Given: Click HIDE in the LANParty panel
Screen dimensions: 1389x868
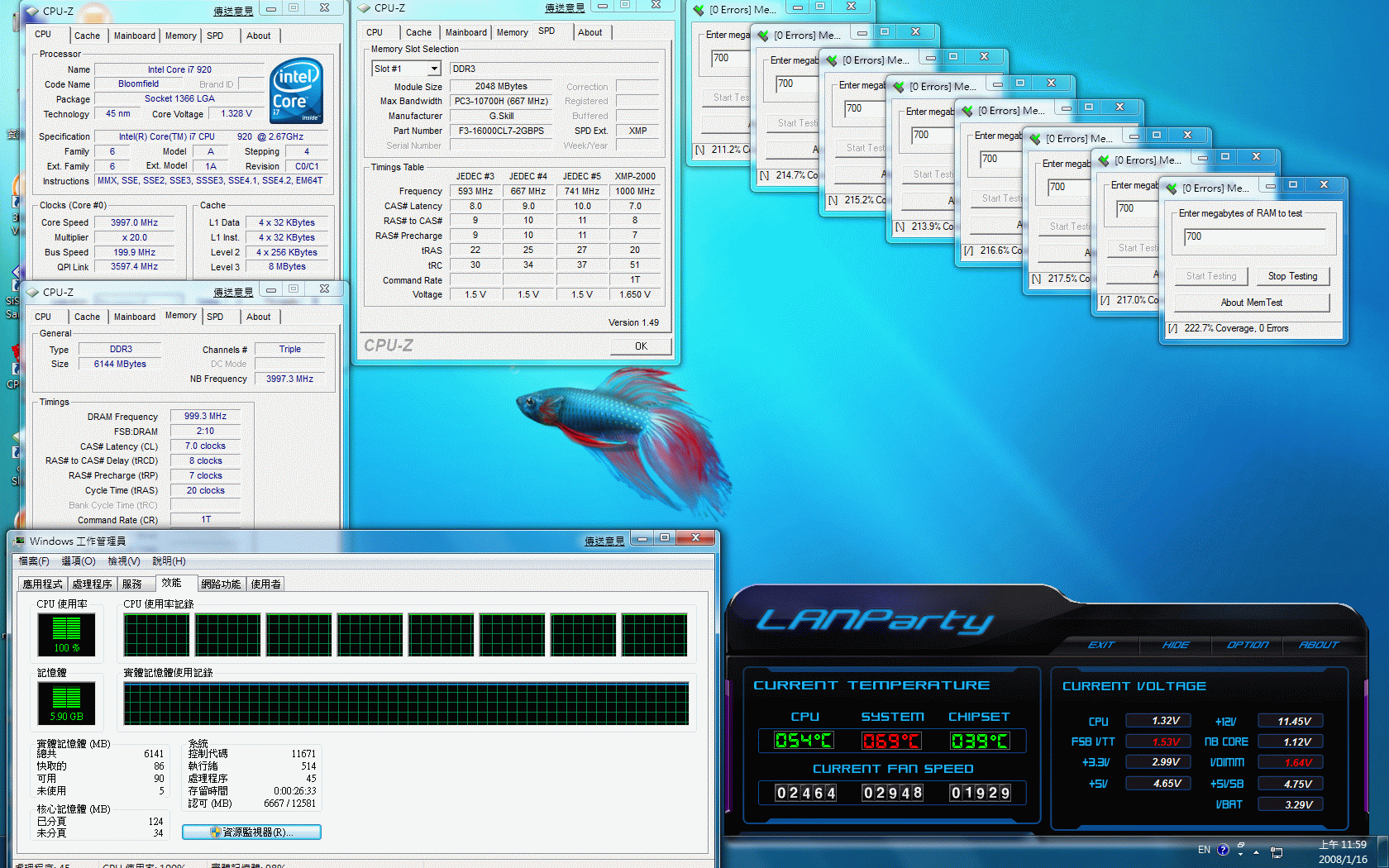Looking at the screenshot, I should pos(1176,645).
